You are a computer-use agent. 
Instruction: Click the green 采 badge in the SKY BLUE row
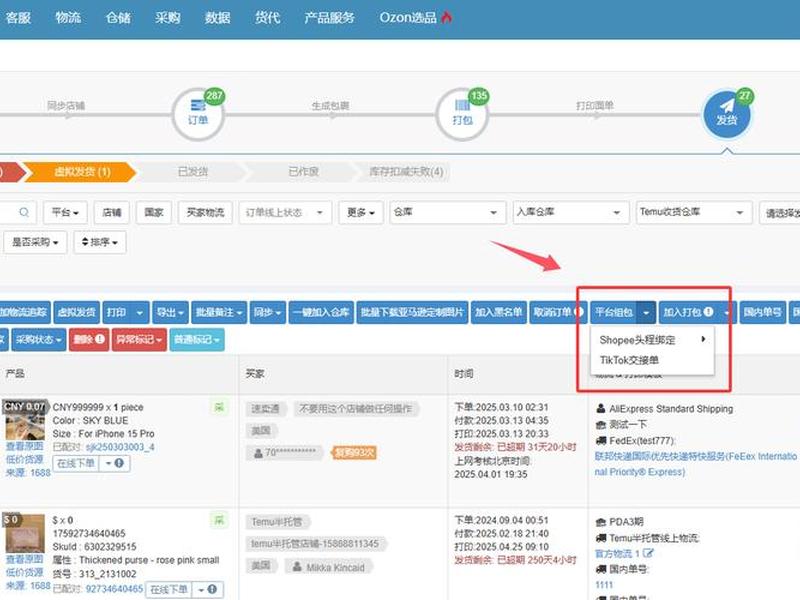coord(219,407)
